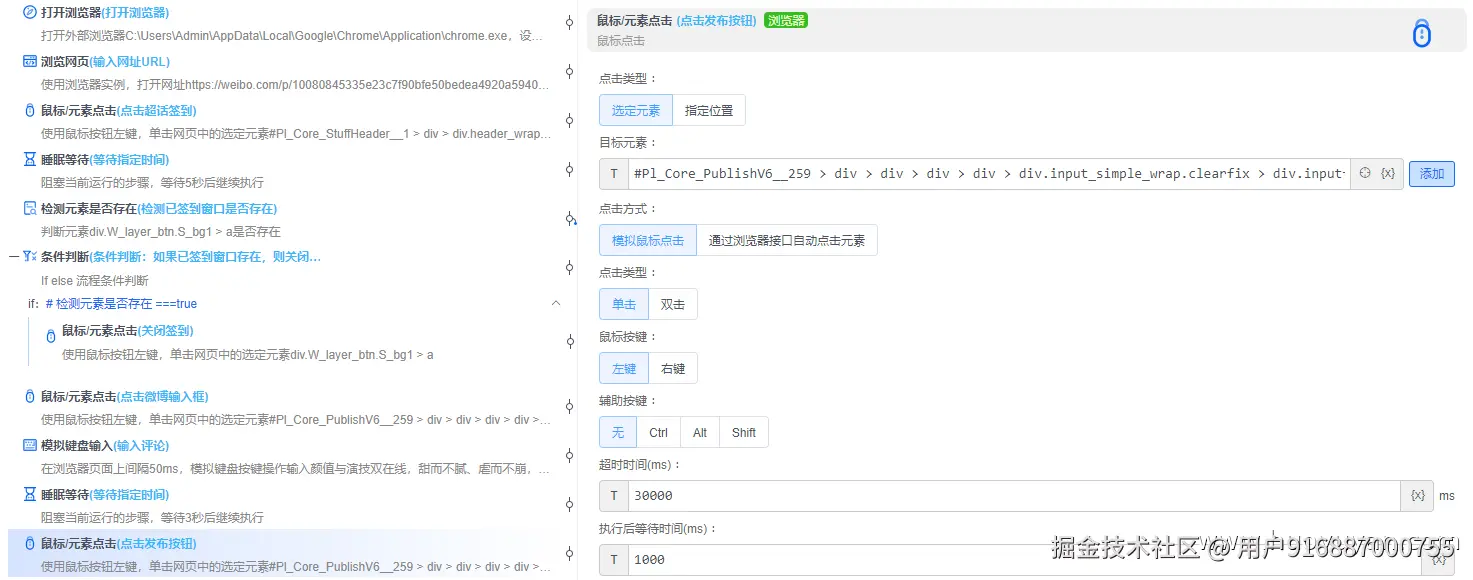Select 选定元素 click type
Viewport: 1473px width, 580px height.
(636, 110)
